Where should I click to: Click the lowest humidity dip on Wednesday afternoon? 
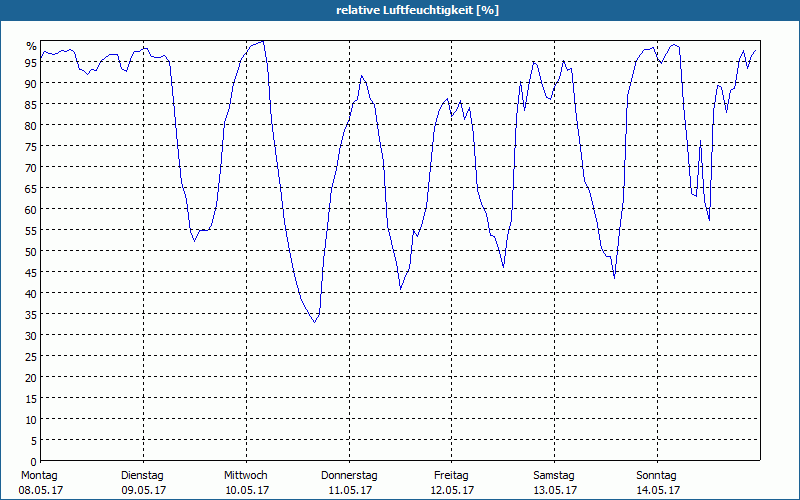(x=314, y=322)
